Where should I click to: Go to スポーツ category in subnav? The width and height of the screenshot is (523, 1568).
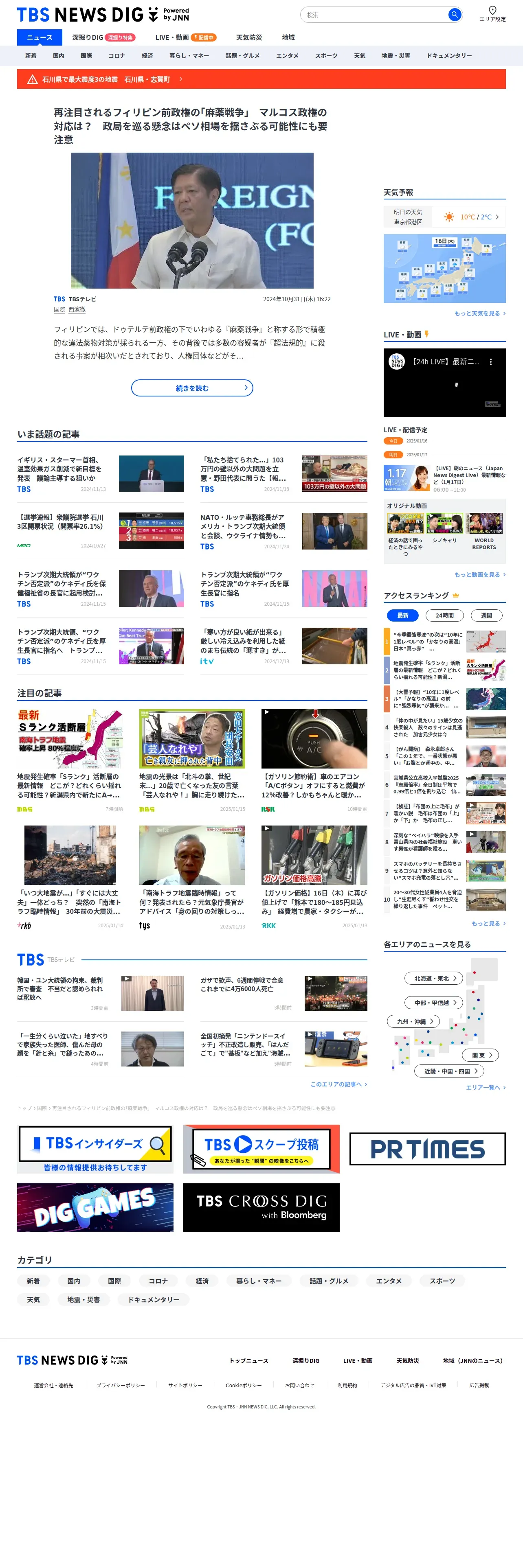coord(326,55)
